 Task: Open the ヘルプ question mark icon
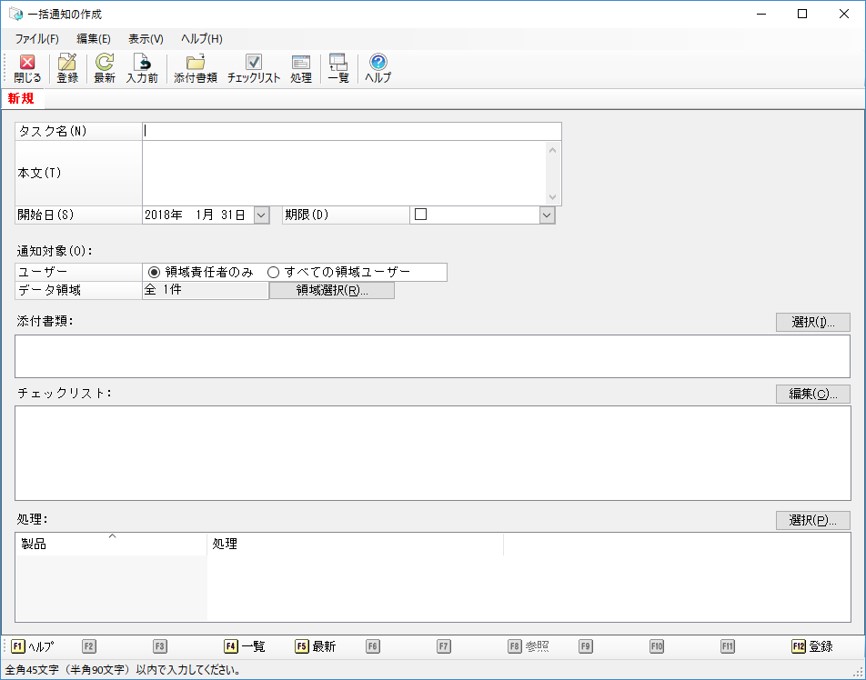pos(378,68)
